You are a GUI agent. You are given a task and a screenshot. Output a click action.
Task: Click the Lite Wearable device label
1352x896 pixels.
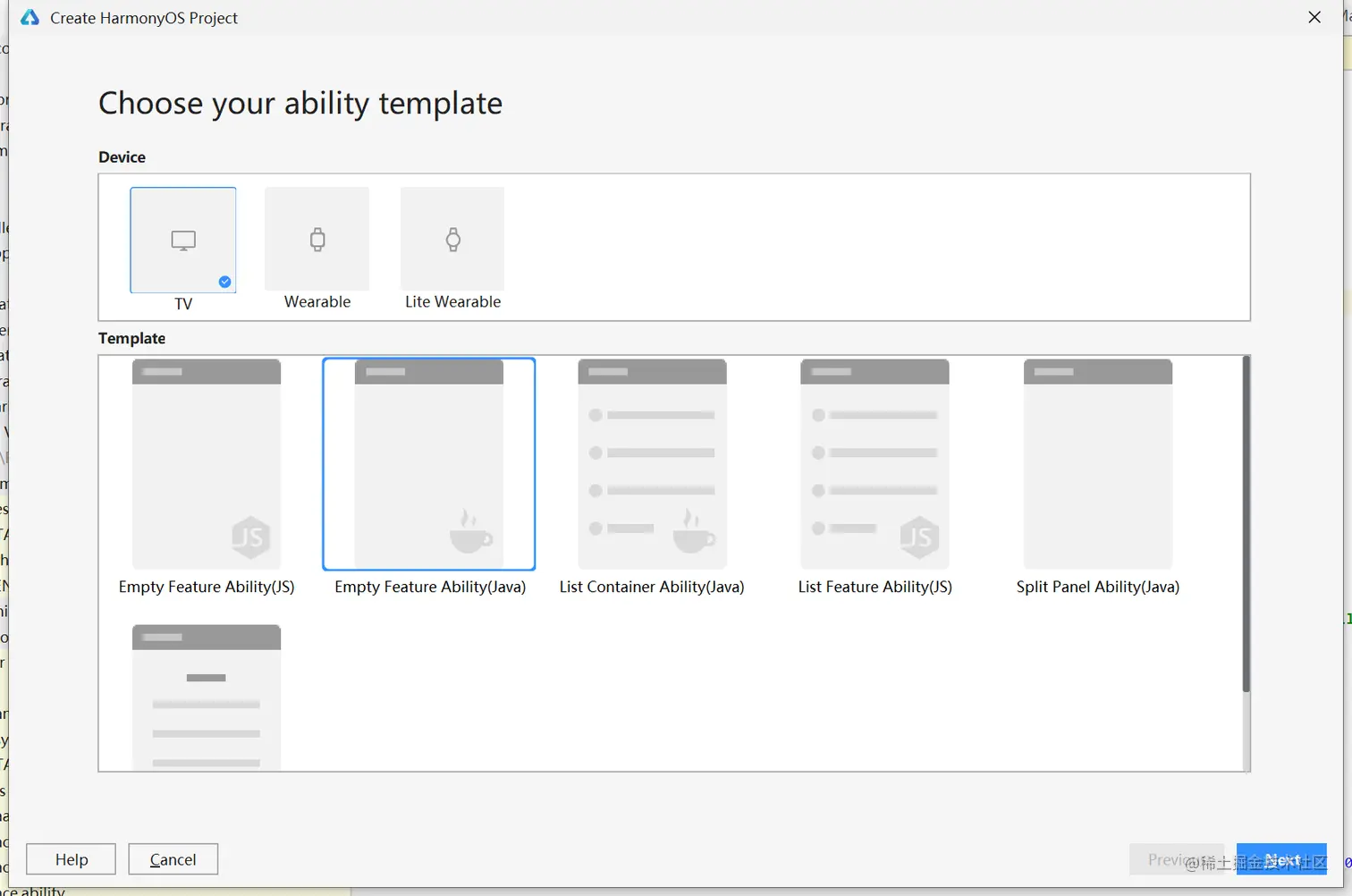(x=452, y=302)
